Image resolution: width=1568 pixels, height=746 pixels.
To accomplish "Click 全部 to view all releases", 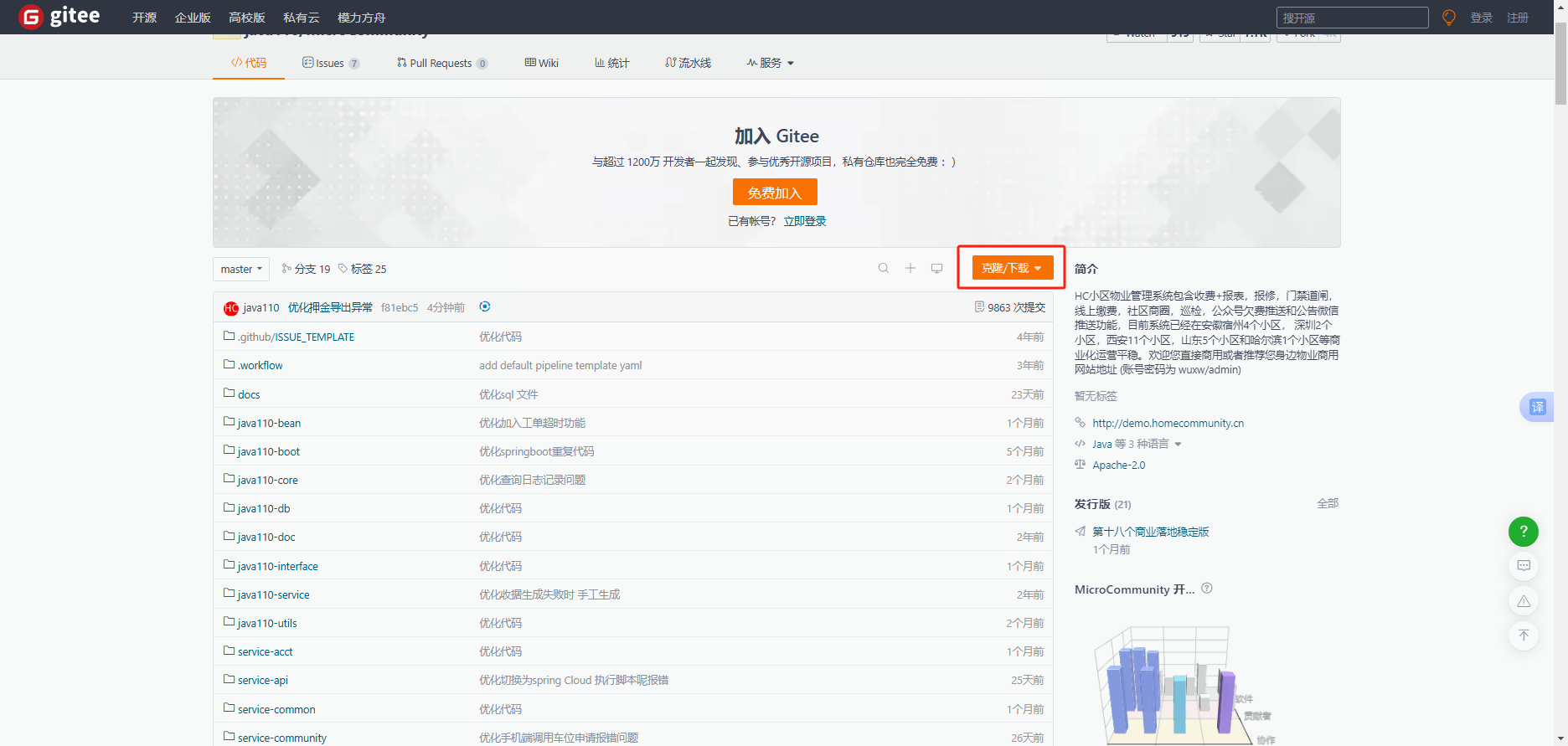I will tap(1328, 503).
